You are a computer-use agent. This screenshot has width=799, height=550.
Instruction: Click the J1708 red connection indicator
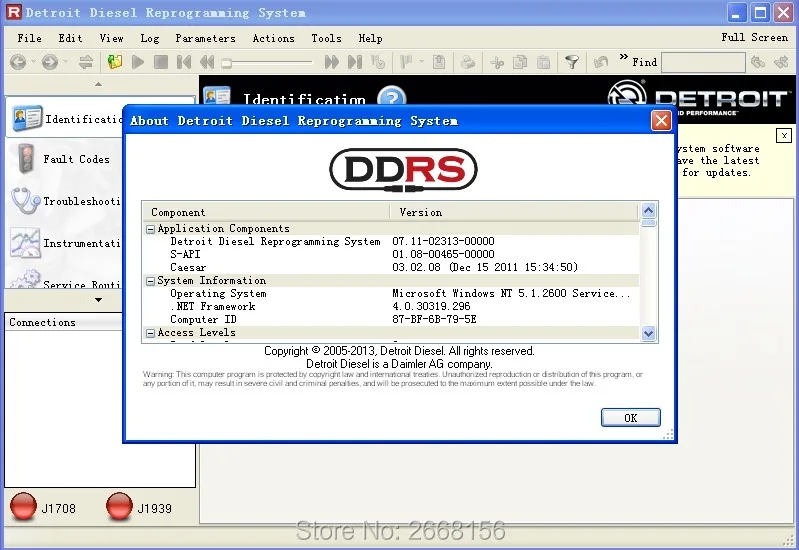pos(23,507)
